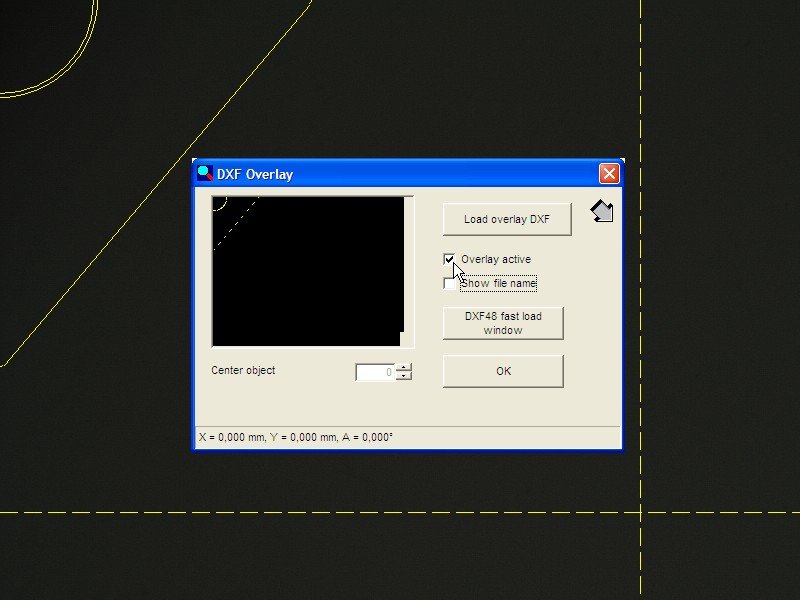Confirm the dialog with OK
This screenshot has height=600, width=800.
click(503, 371)
